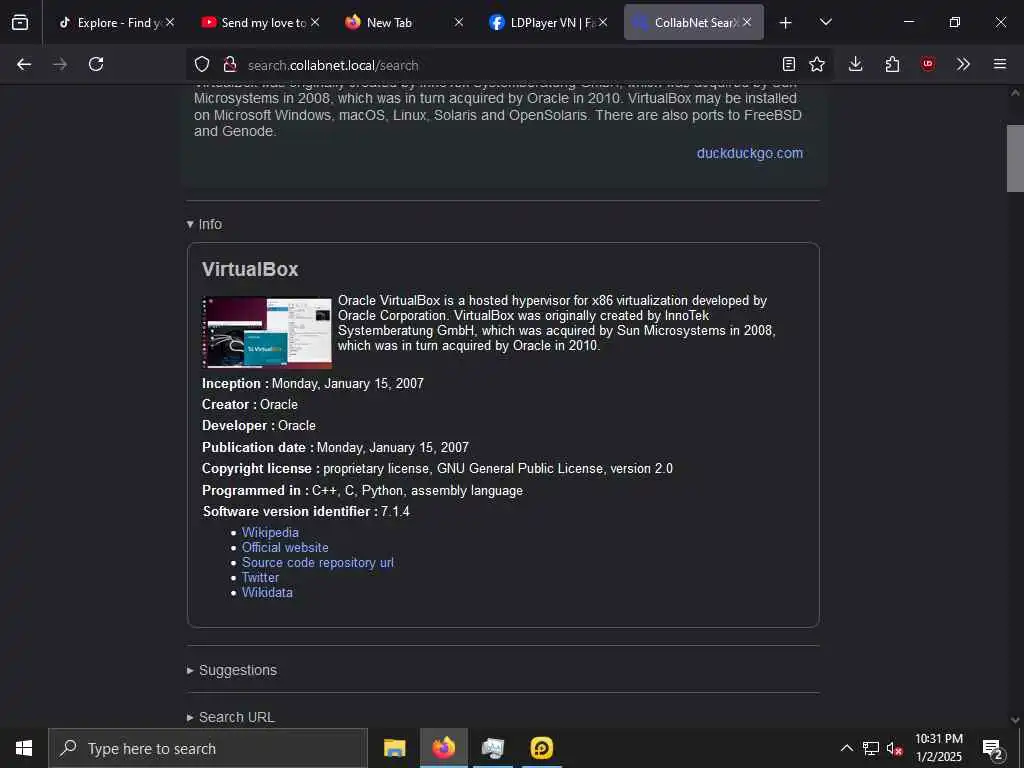Open the Twitter link
The width and height of the screenshot is (1024, 768).
coord(261,577)
